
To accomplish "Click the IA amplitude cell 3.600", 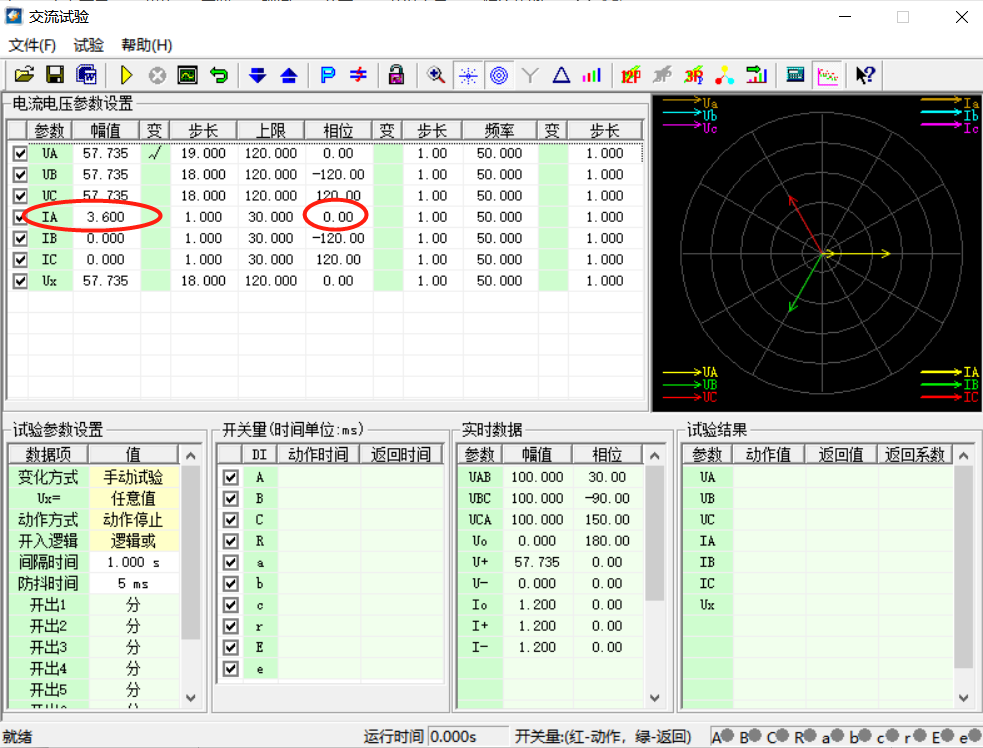I will pyautogui.click(x=106, y=217).
